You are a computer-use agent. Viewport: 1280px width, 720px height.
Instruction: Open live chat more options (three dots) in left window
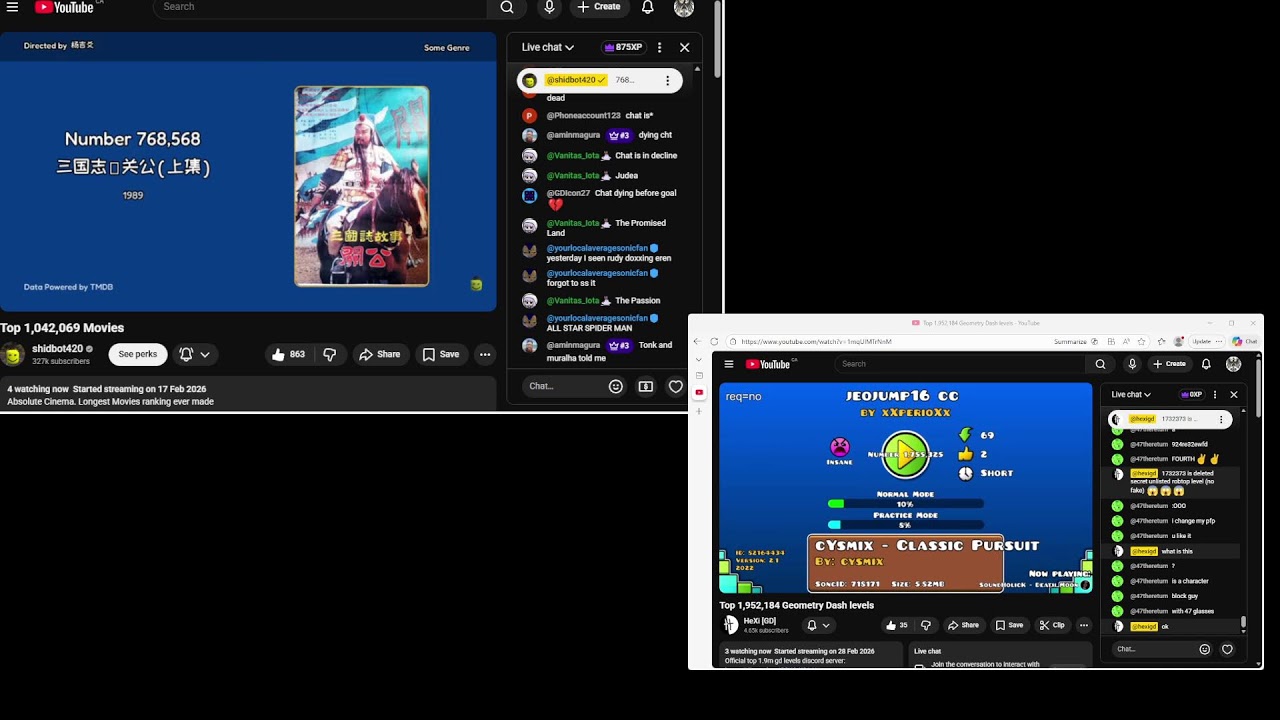[659, 47]
